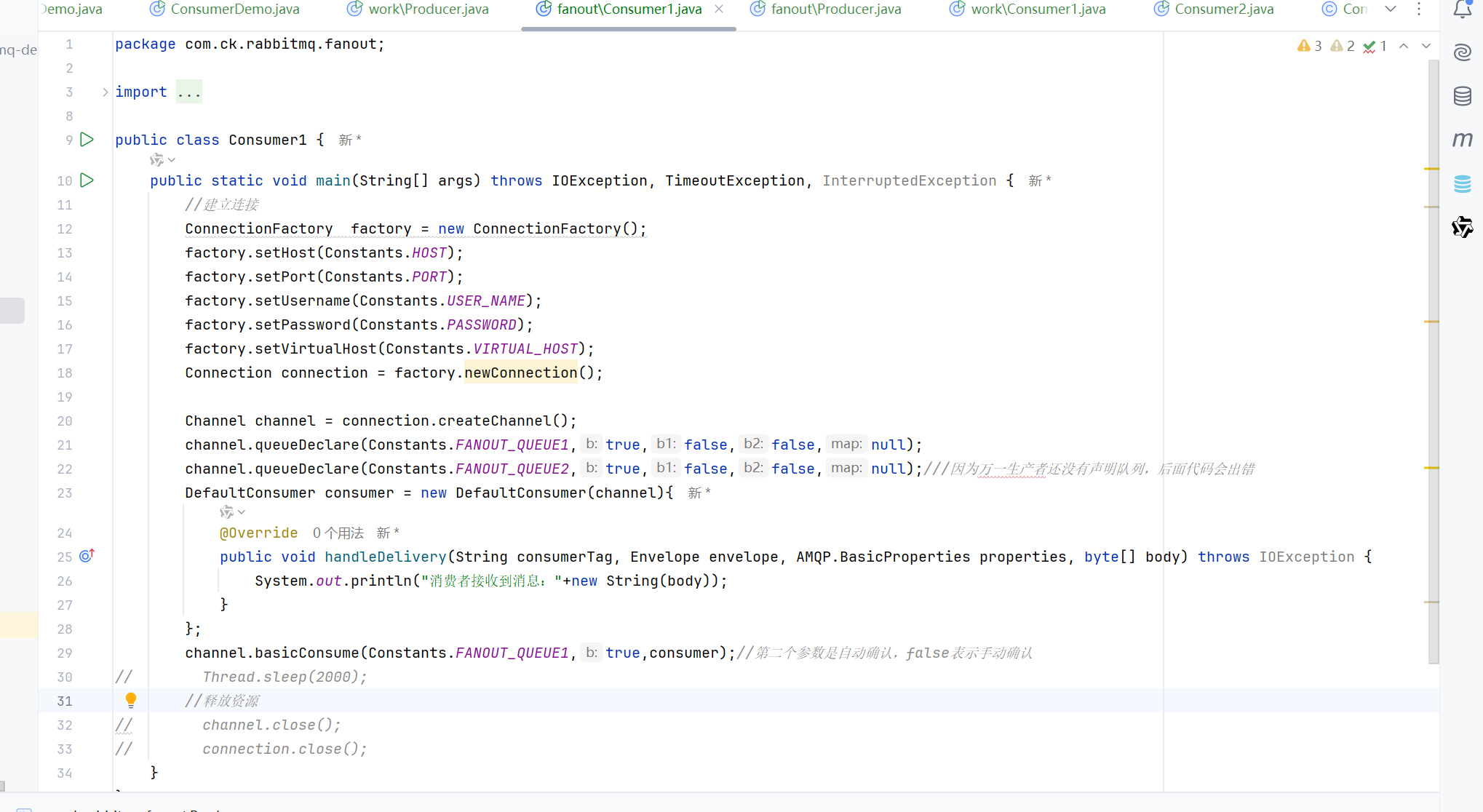
Task: Click the yellow intention lightbulb icon
Action: (x=131, y=700)
